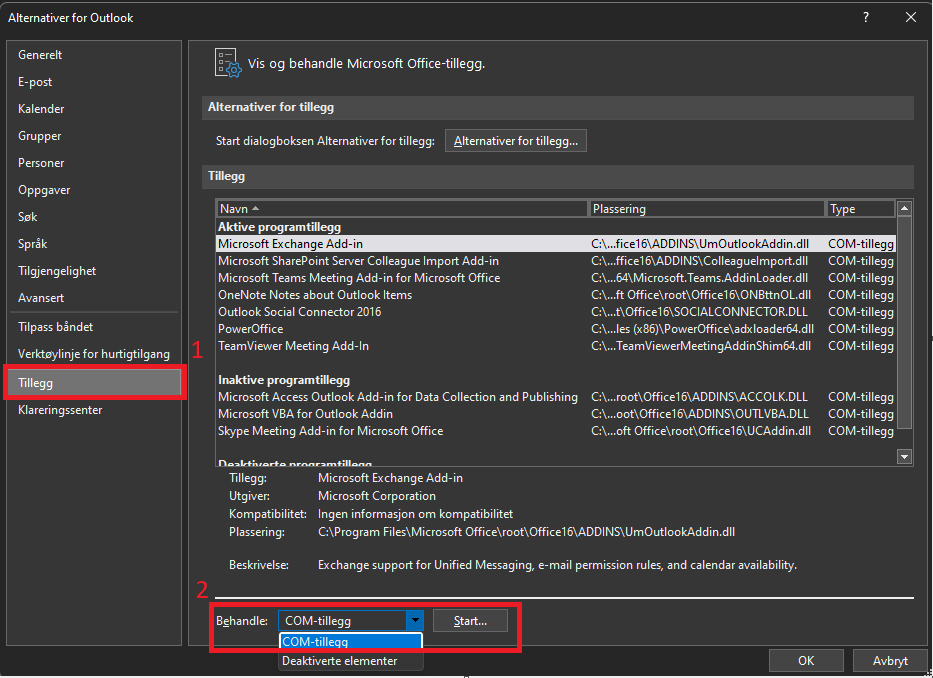Click the add-in list scroll down arrow
Image resolution: width=933 pixels, height=678 pixels.
click(x=904, y=457)
